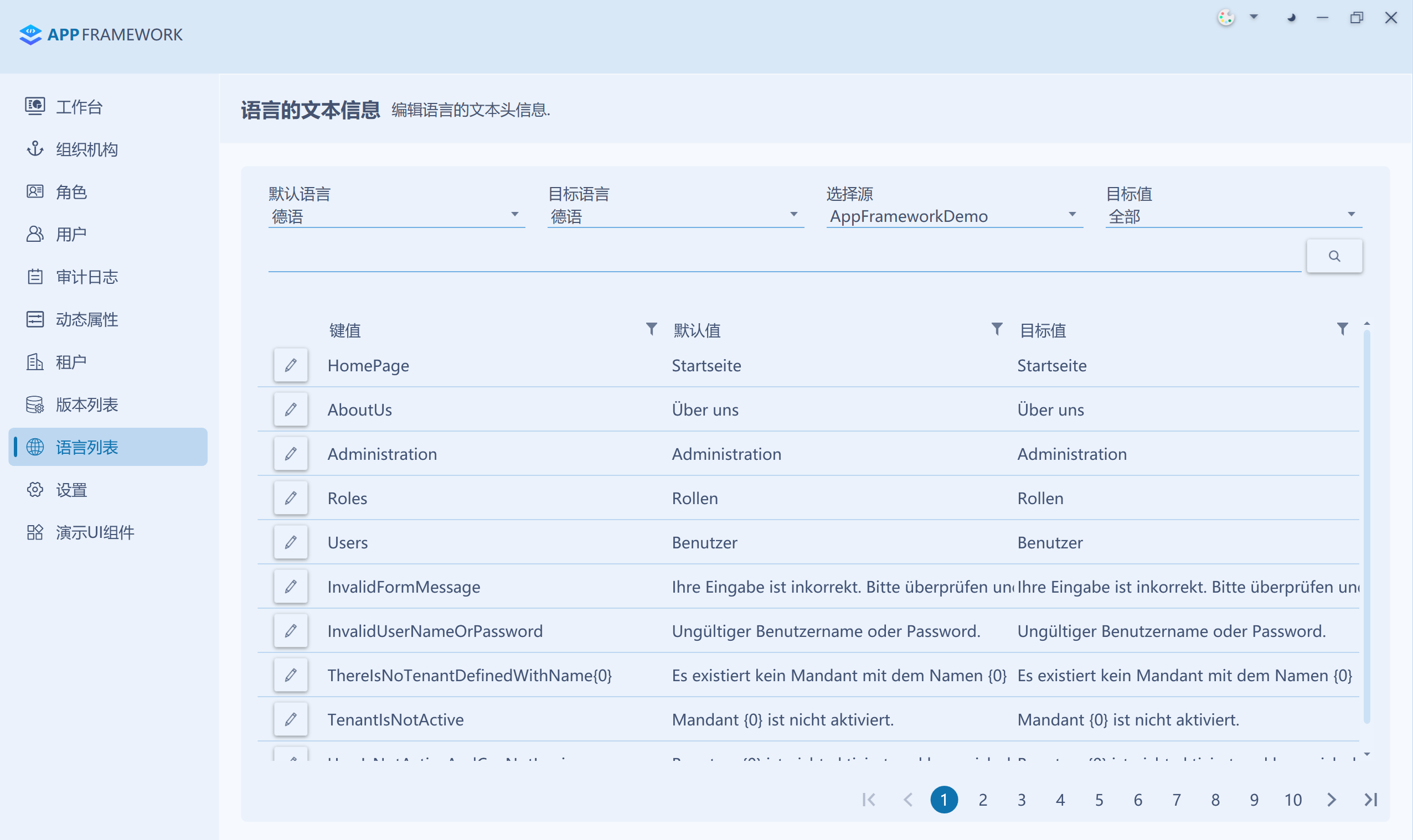Navigate to 审计日志 in the sidebar
This screenshot has height=840, width=1413.
(86, 277)
